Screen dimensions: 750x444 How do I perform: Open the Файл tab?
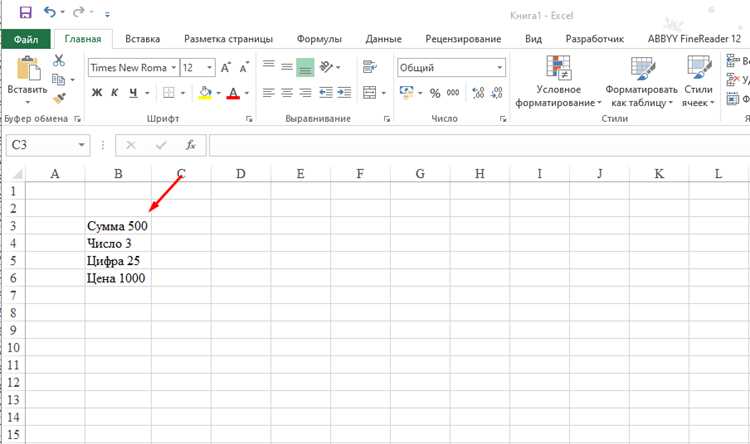pyautogui.click(x=26, y=39)
